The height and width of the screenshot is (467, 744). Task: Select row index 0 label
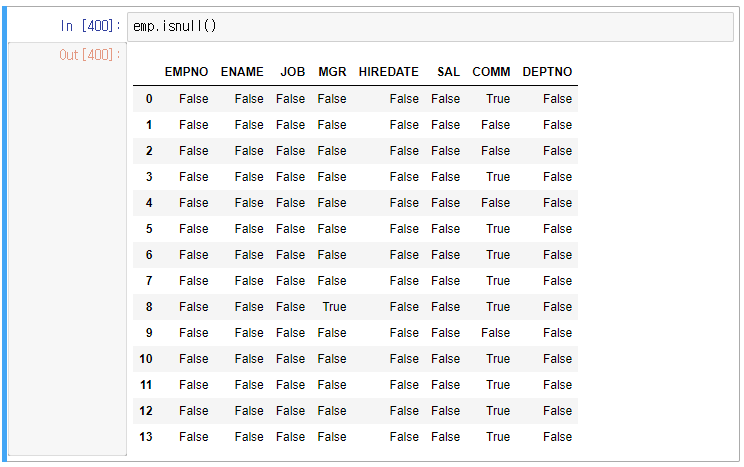coord(149,99)
